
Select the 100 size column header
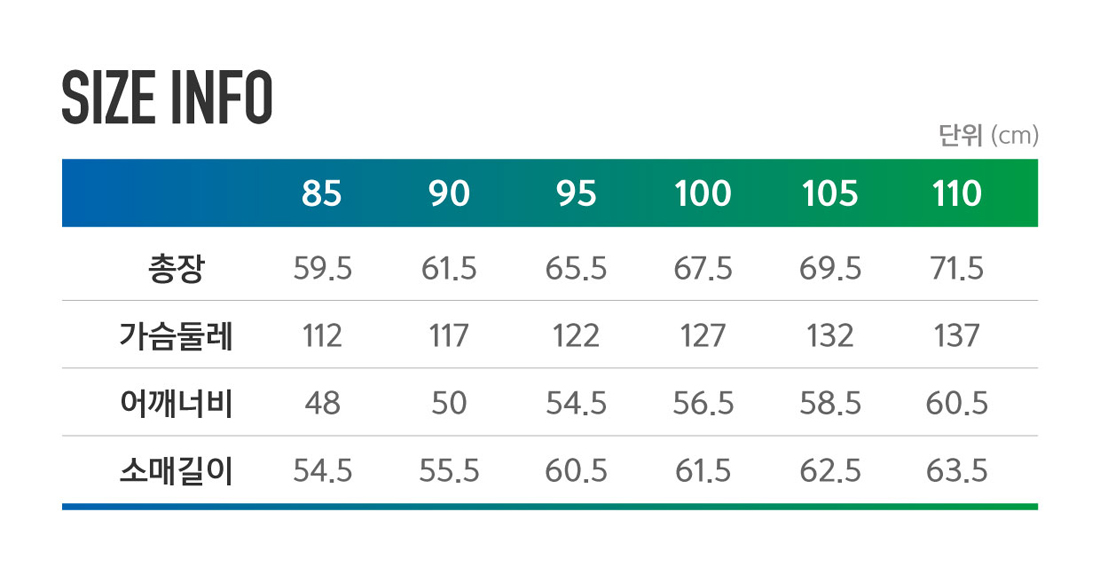coord(703,194)
